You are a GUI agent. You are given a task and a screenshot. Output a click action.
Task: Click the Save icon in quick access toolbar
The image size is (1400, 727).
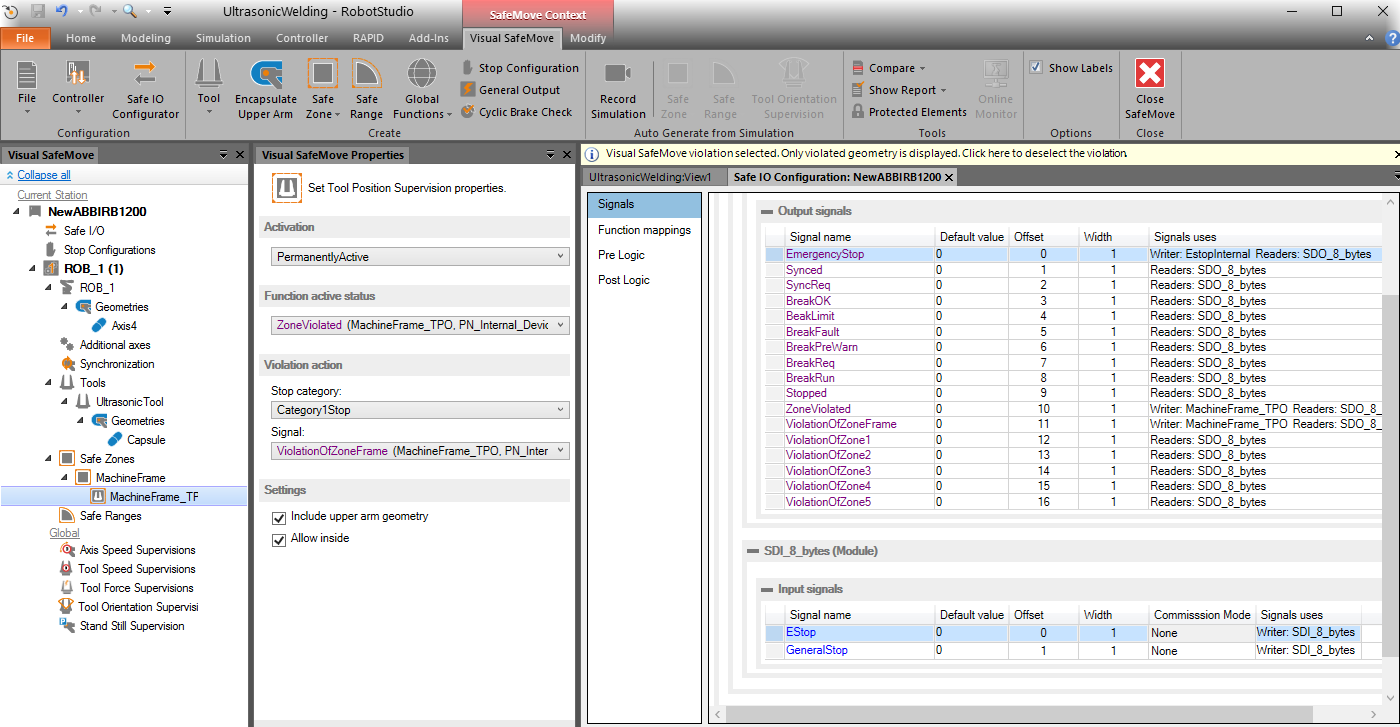[x=38, y=11]
